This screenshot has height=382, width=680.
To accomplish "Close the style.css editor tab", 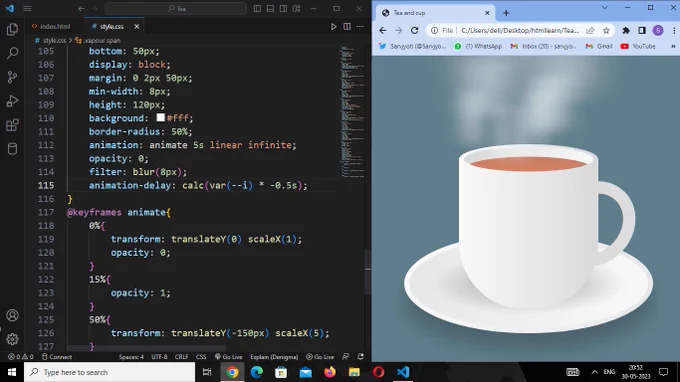I will [x=137, y=26].
